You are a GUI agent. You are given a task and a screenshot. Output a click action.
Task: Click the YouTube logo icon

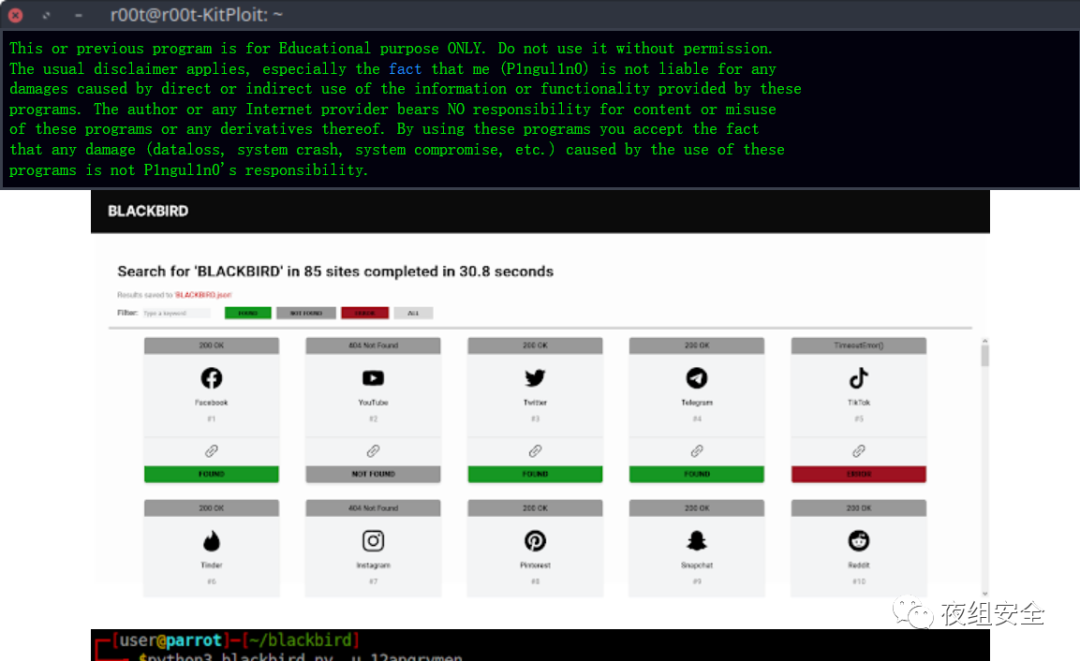373,378
